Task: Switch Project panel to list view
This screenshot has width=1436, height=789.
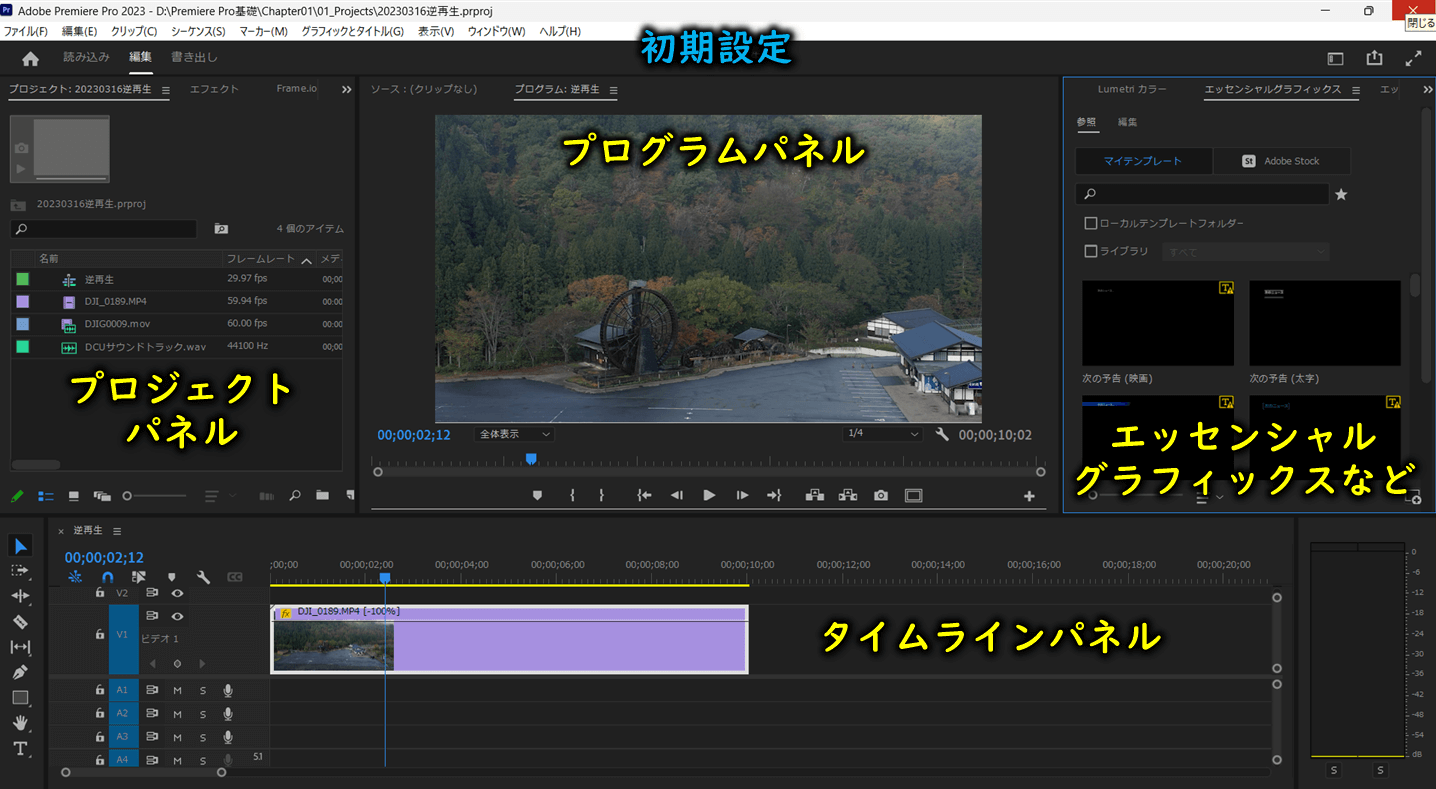Action: click(x=45, y=495)
